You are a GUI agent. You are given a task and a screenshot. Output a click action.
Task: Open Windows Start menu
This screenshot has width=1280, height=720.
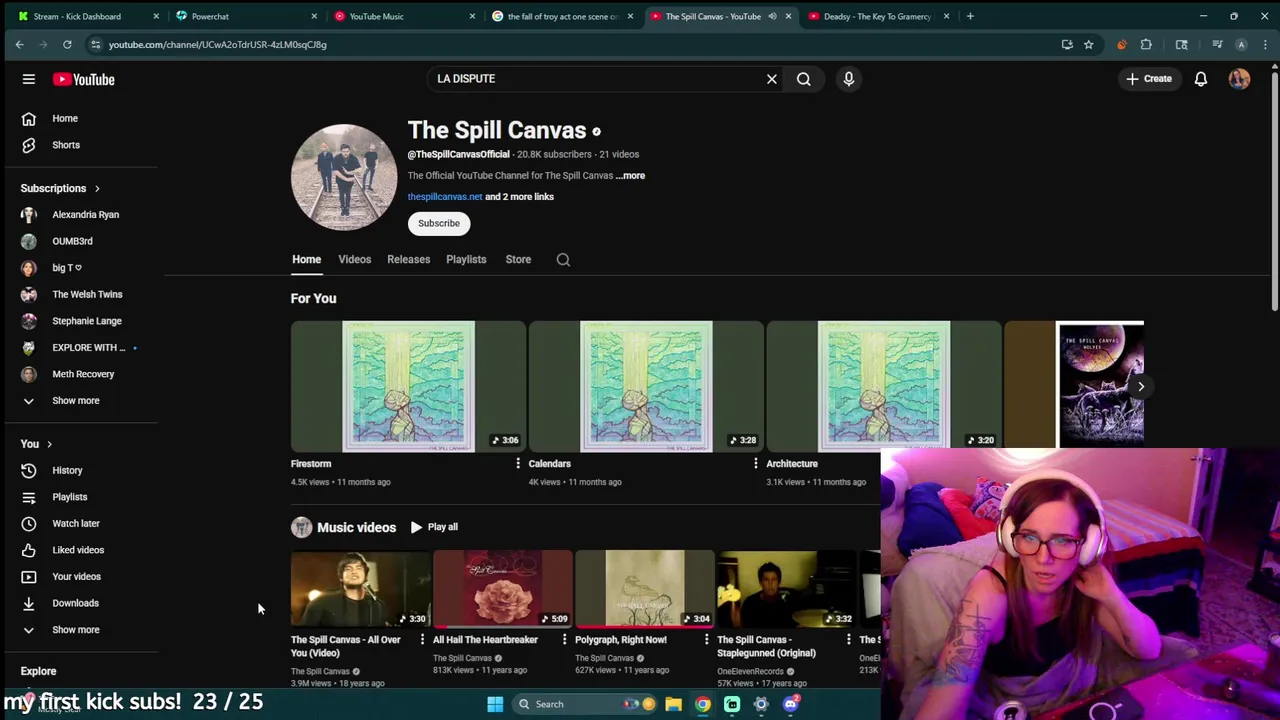coord(495,704)
